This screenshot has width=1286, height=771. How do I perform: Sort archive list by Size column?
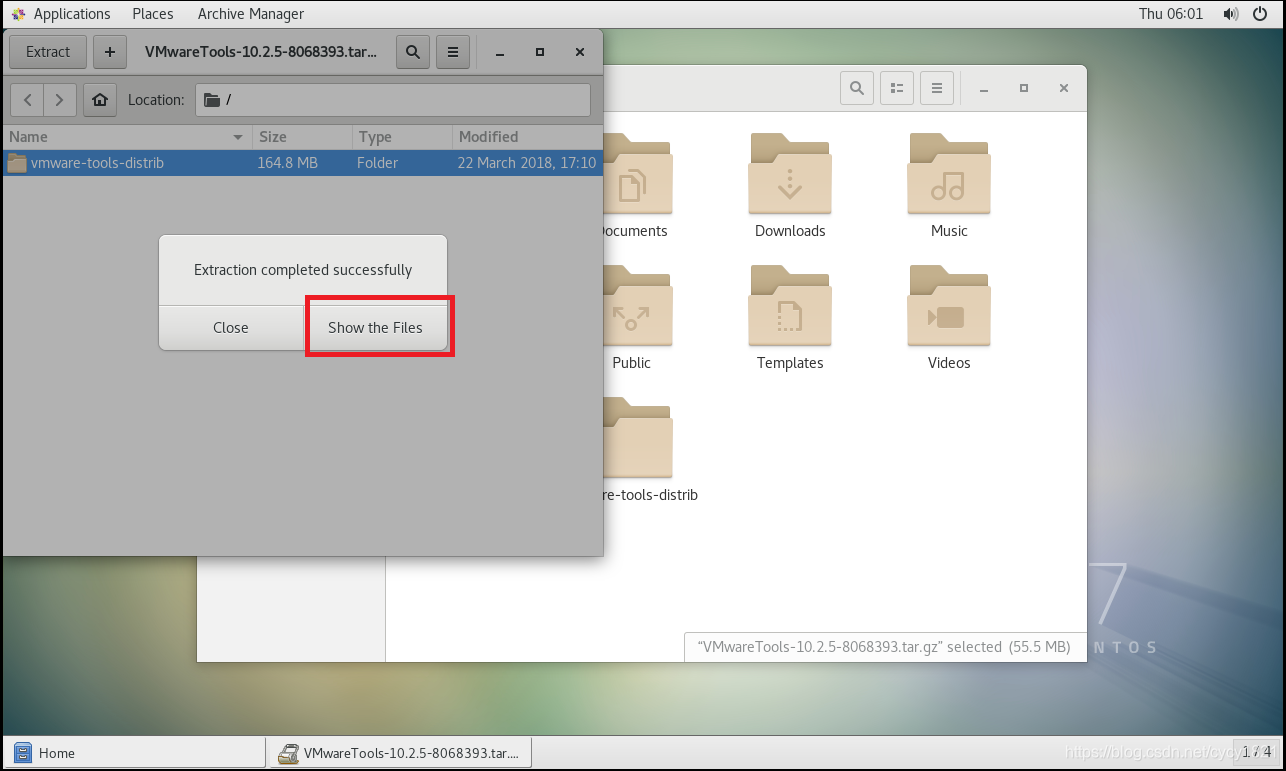point(302,137)
